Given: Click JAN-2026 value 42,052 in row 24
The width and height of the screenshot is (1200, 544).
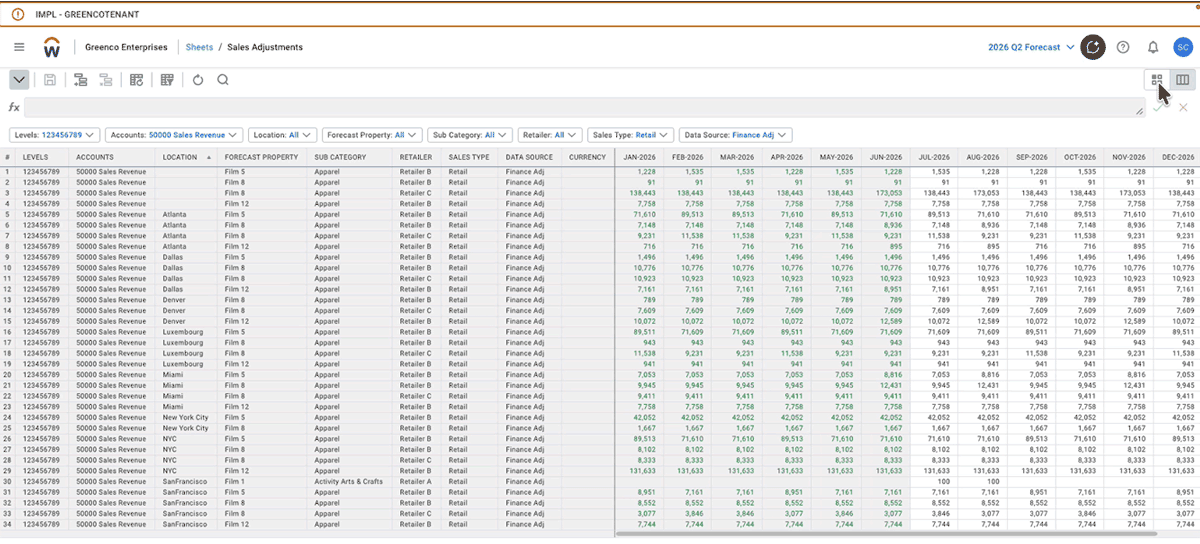Looking at the screenshot, I should click(x=638, y=417).
